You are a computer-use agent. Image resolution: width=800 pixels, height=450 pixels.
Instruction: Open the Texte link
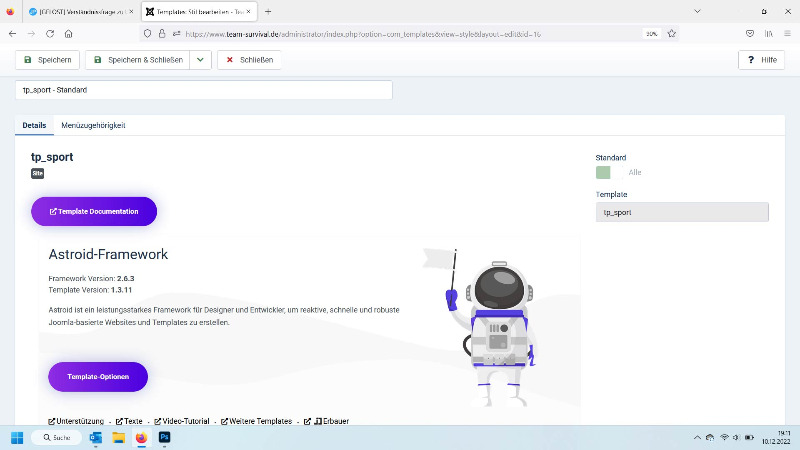tap(129, 421)
